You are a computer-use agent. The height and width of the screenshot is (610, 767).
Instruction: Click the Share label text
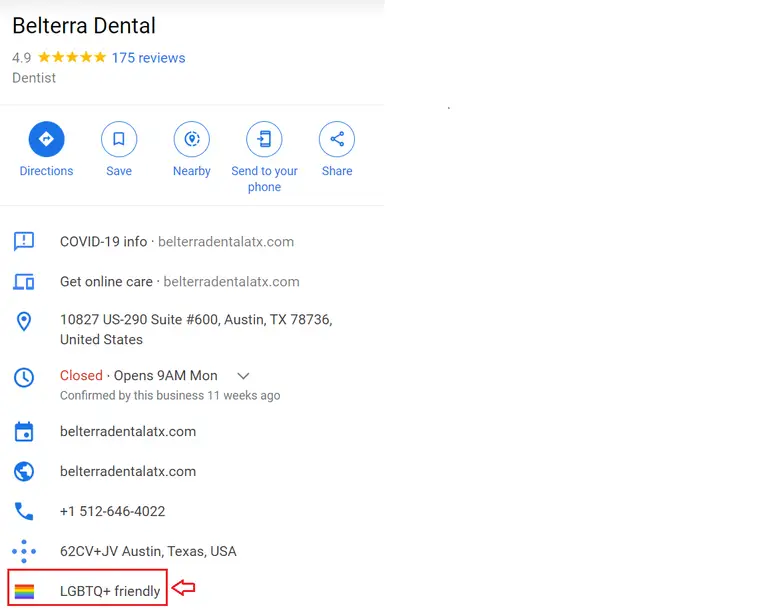(x=337, y=171)
